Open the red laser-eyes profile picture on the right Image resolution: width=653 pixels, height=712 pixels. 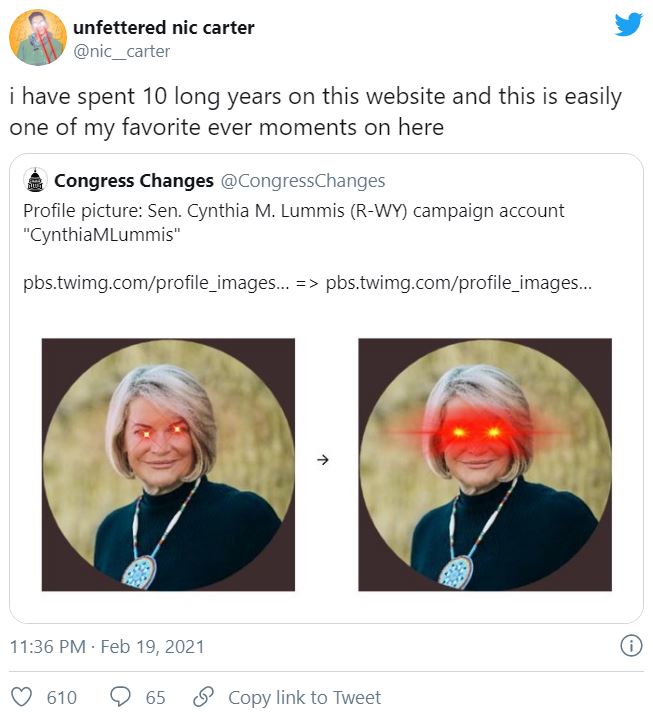(485, 464)
